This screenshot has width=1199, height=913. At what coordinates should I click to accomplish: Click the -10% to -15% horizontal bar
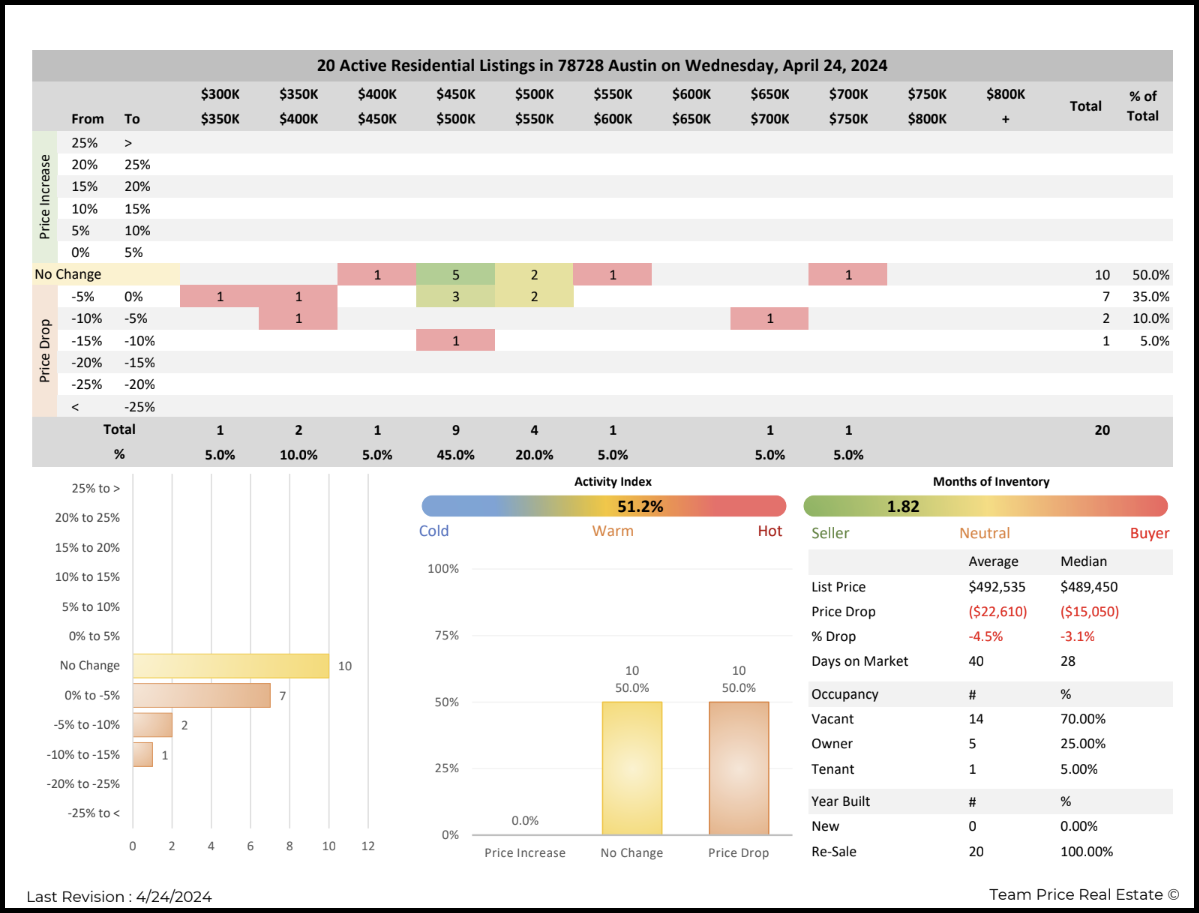[142, 754]
